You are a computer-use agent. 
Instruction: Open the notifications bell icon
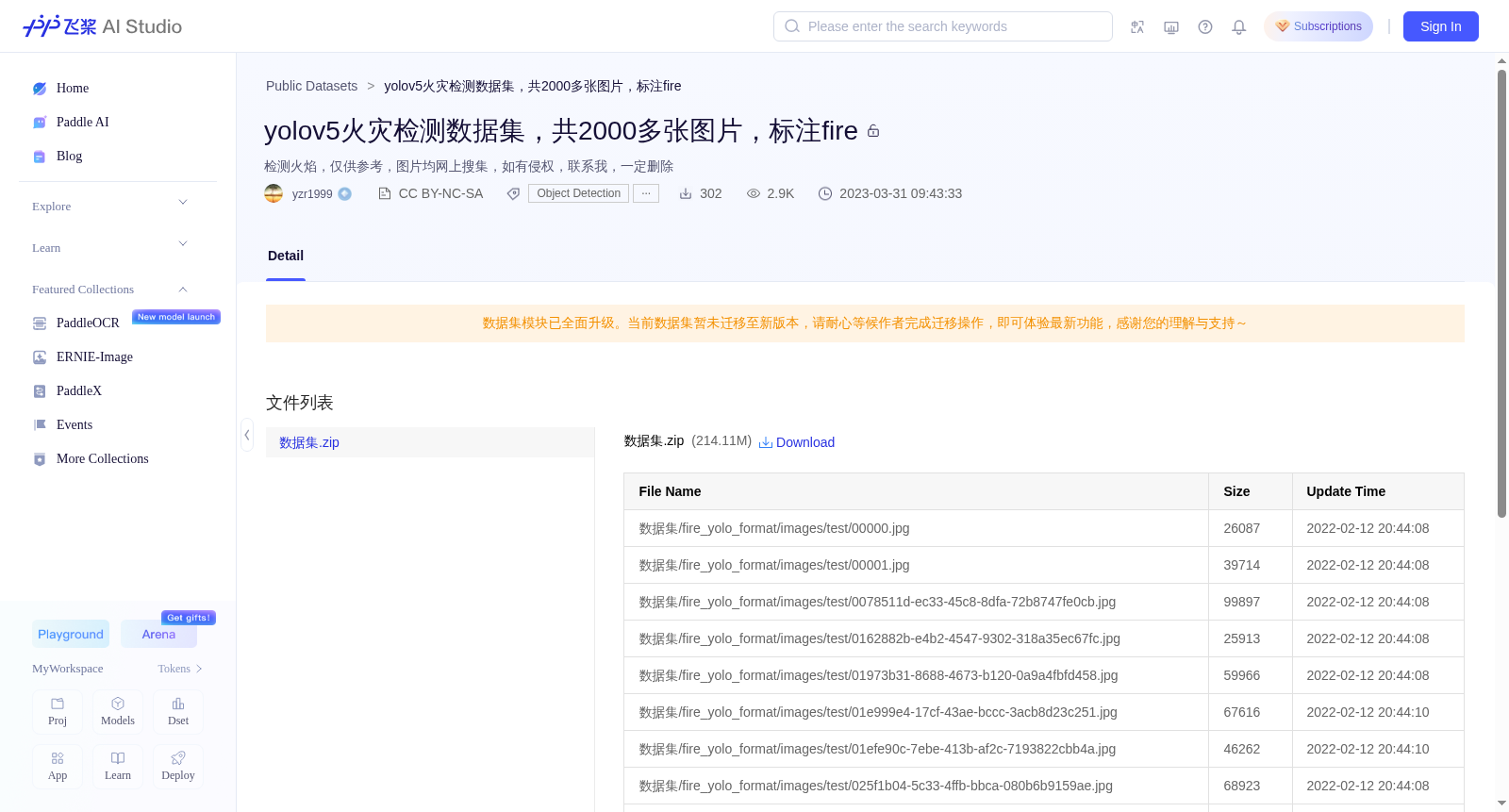point(1239,26)
